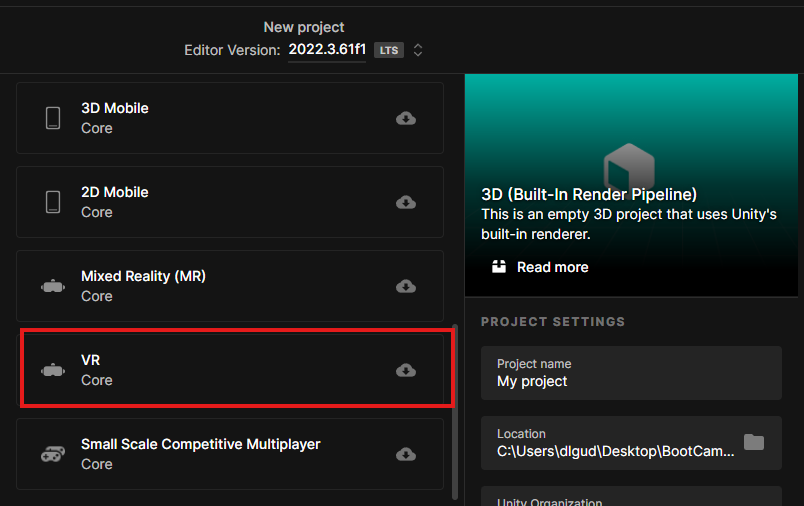Download Small Scale Competitive Multiplayer template
Viewport: 804px width, 506px height.
point(406,454)
